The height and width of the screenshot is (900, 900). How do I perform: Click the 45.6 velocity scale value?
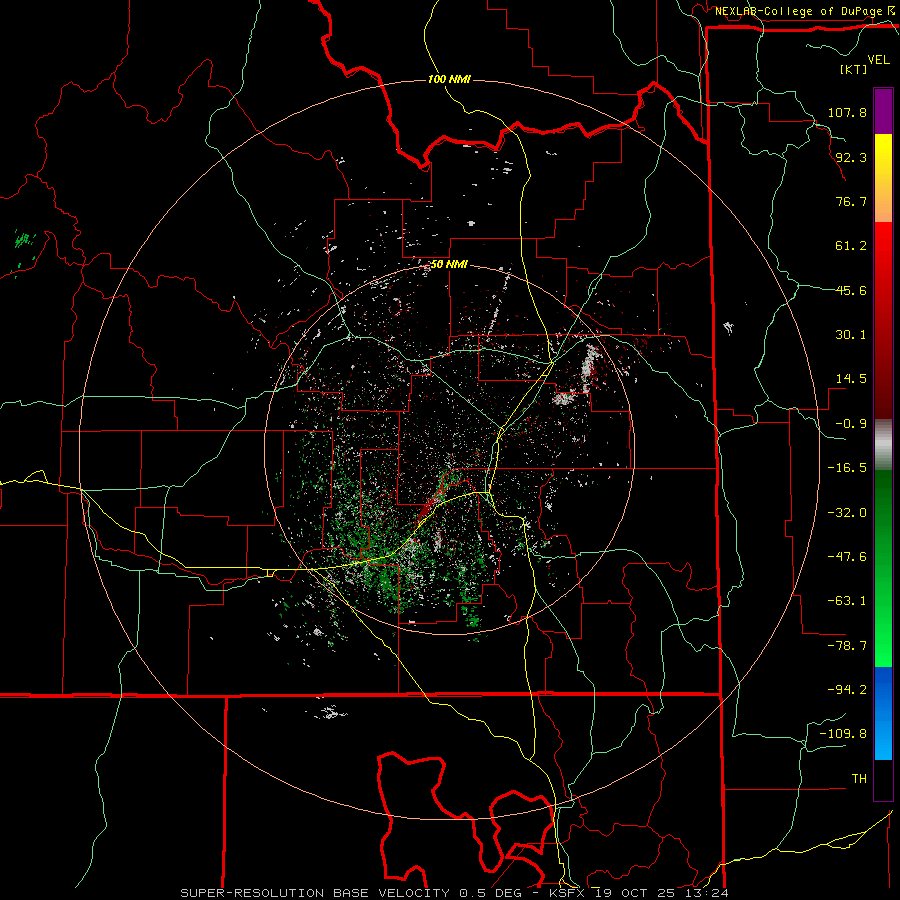(x=851, y=290)
